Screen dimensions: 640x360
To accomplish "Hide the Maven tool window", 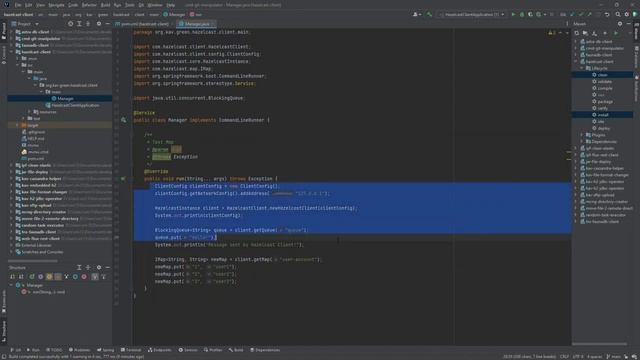I will [629, 24].
